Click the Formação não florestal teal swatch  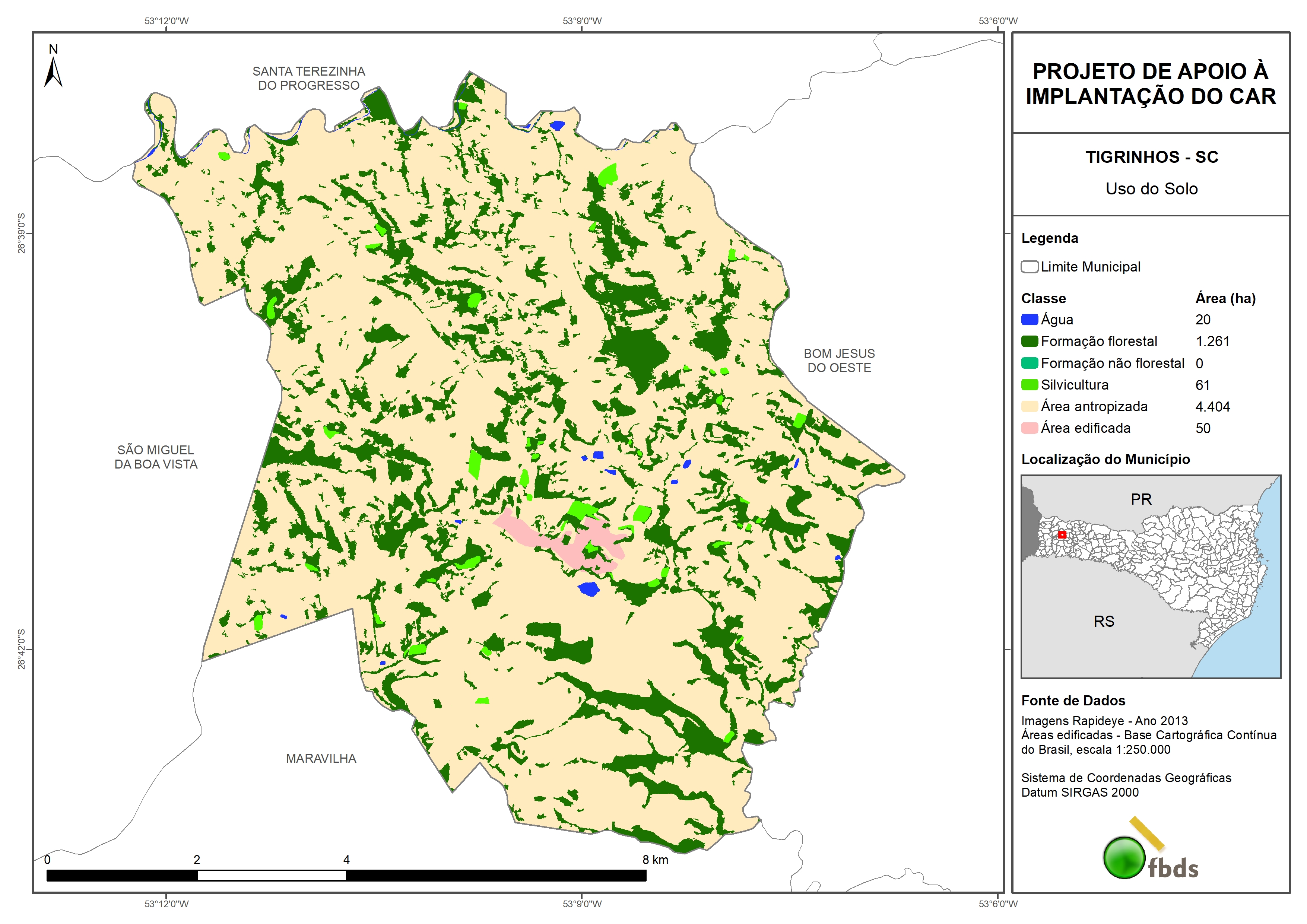click(1029, 363)
